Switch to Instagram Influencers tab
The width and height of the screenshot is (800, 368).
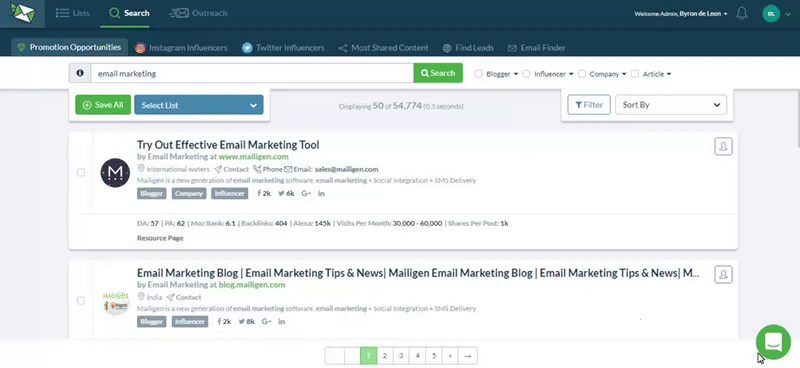tap(181, 47)
